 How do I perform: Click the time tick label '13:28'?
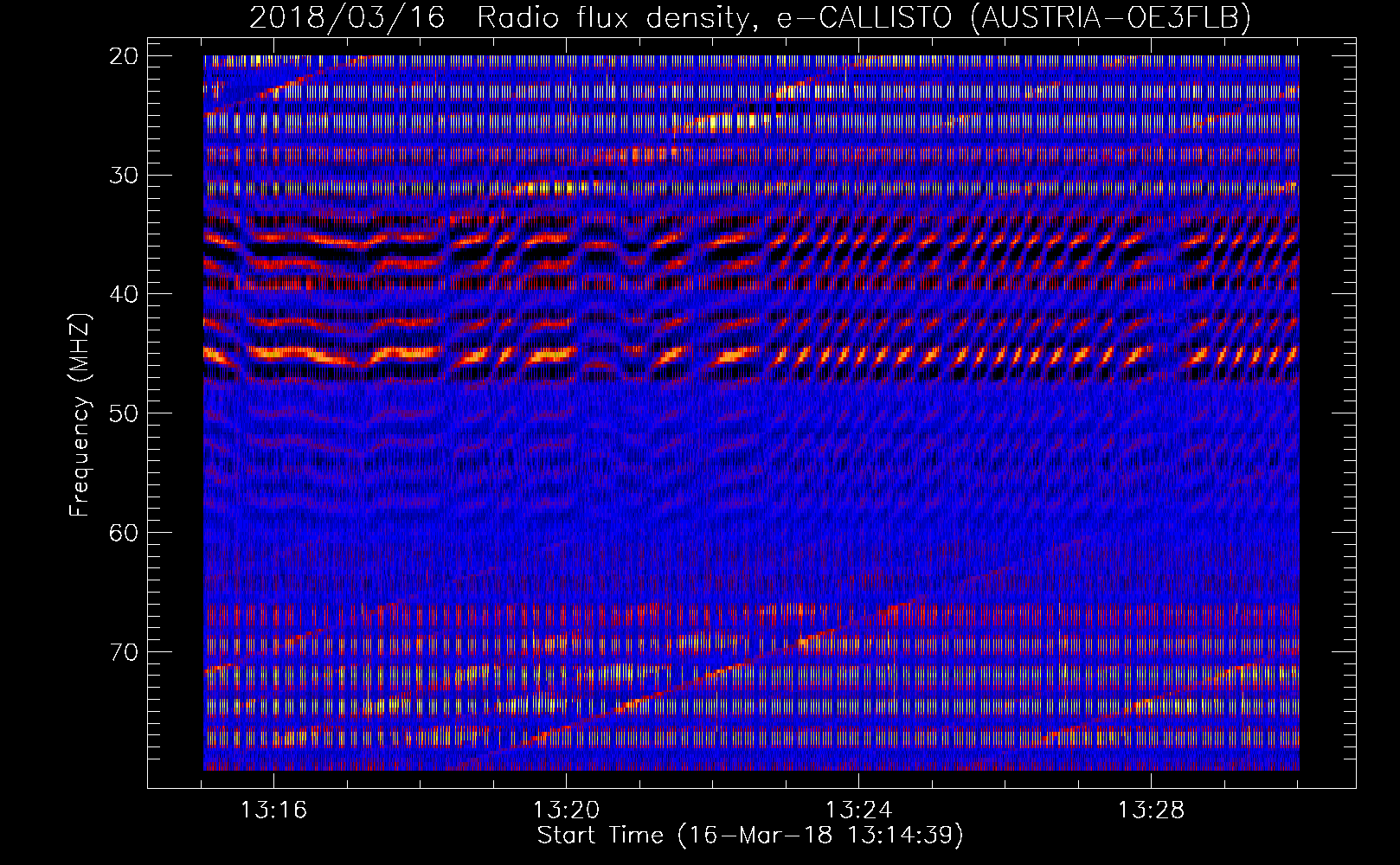click(x=1152, y=811)
